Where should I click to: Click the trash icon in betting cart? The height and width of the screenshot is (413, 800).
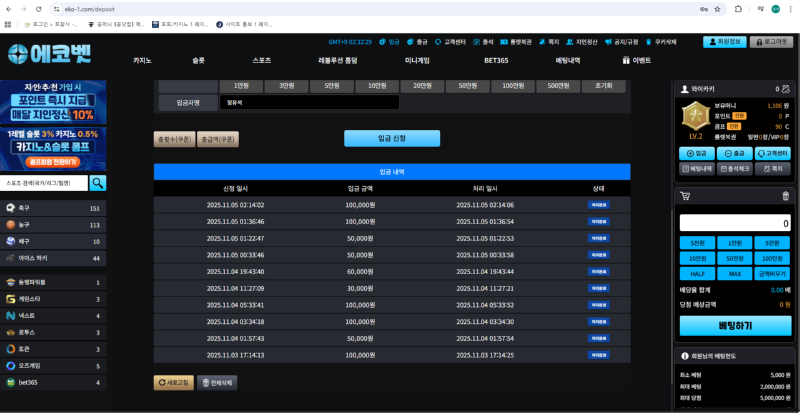coord(785,196)
